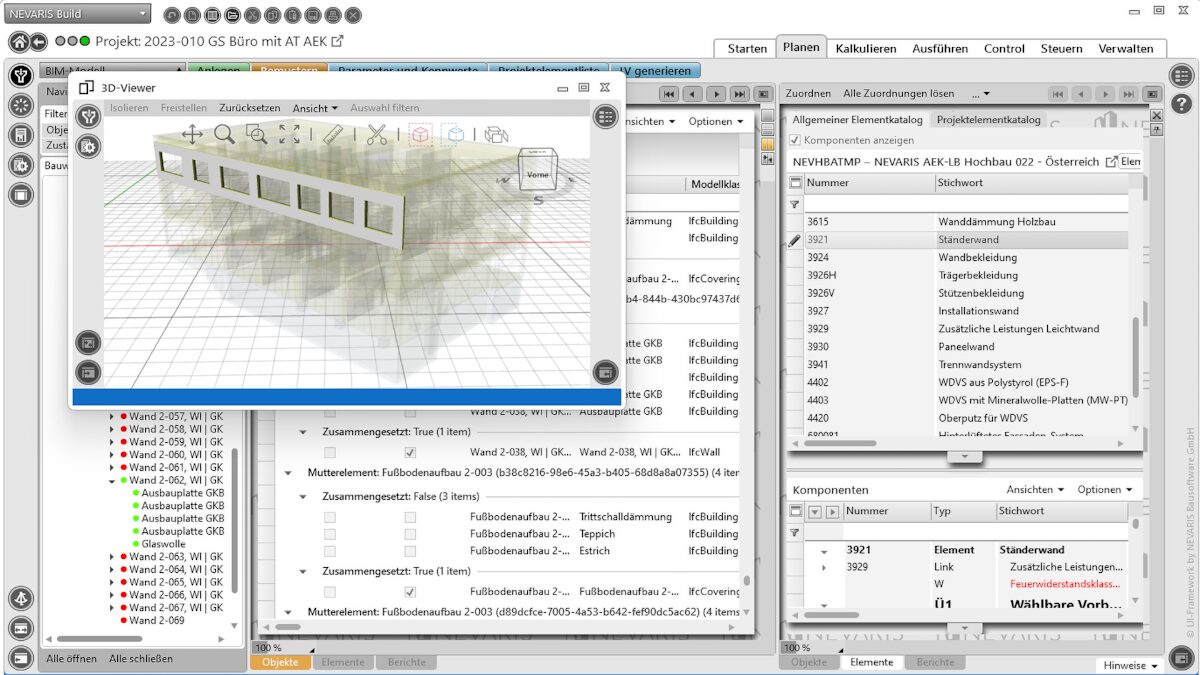Viewport: 1200px width, 675px height.
Task: Switch to the Objekte tab in right panel
Action: 809,662
